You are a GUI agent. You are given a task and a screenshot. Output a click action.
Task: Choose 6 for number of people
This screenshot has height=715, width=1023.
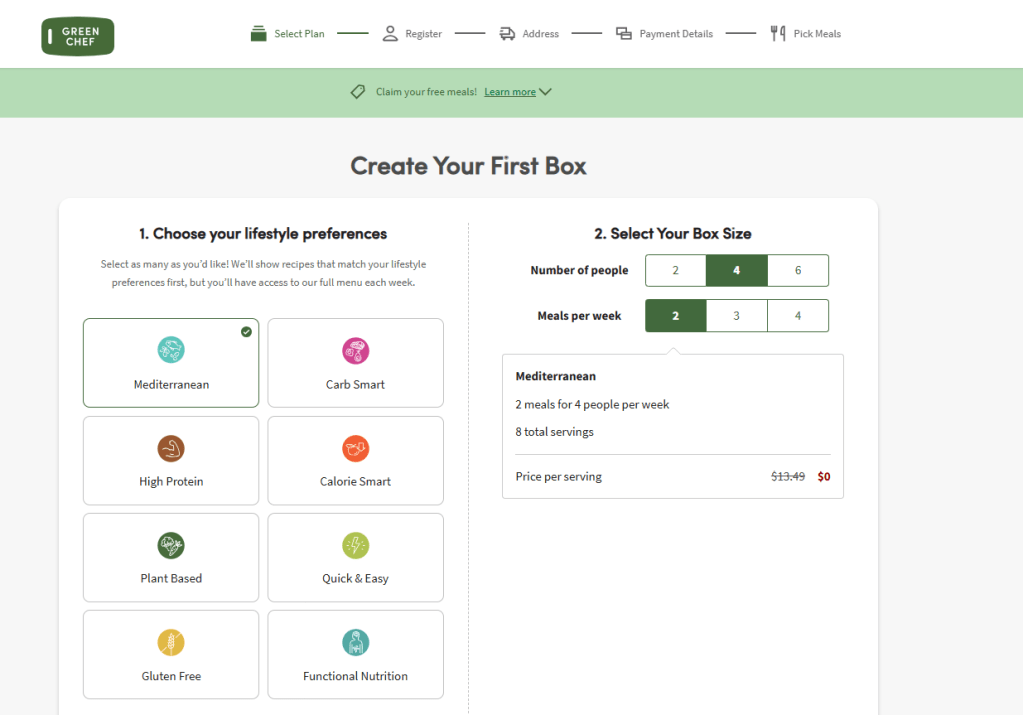(x=797, y=271)
